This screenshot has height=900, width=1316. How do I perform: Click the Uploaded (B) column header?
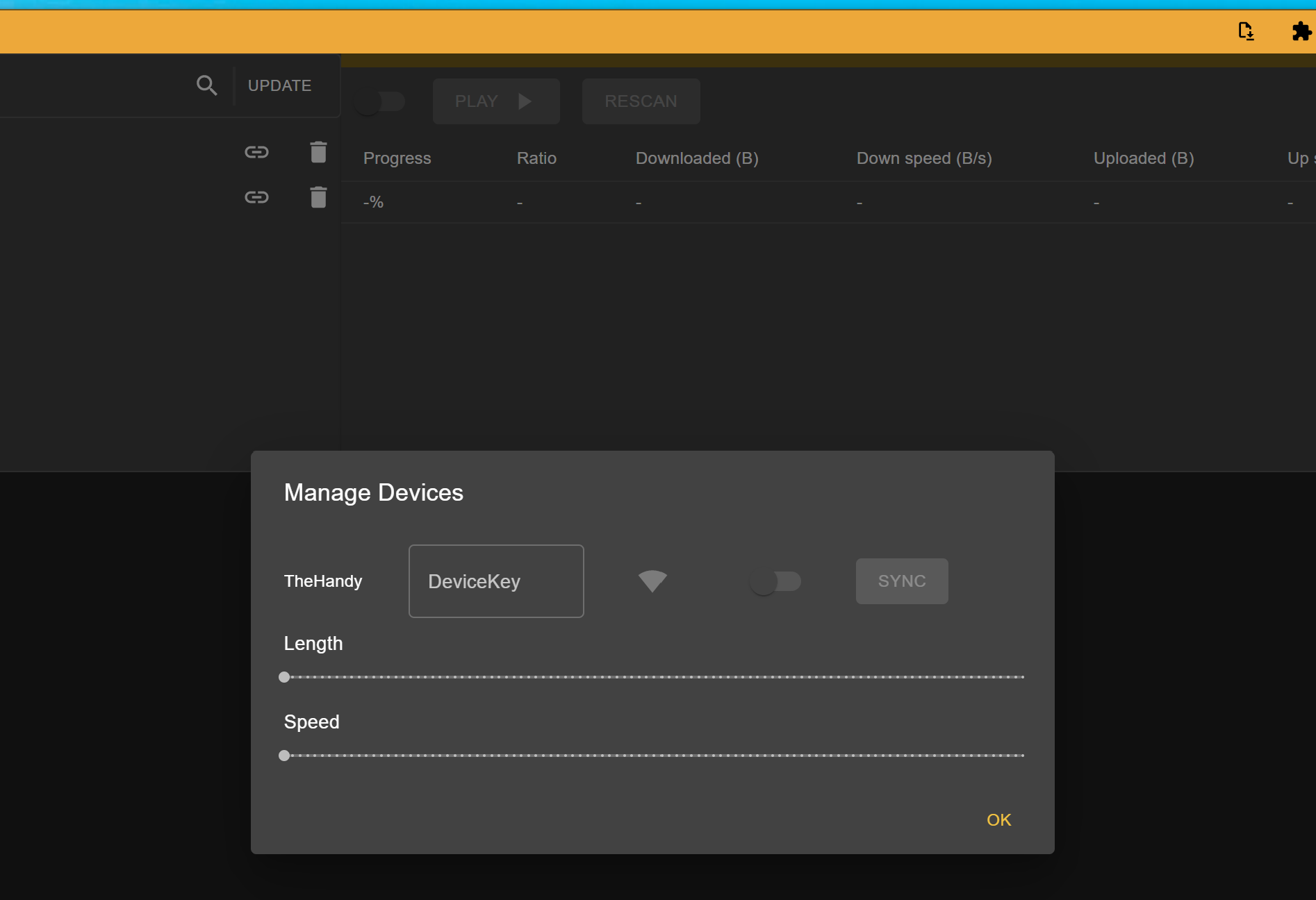[x=1144, y=158]
